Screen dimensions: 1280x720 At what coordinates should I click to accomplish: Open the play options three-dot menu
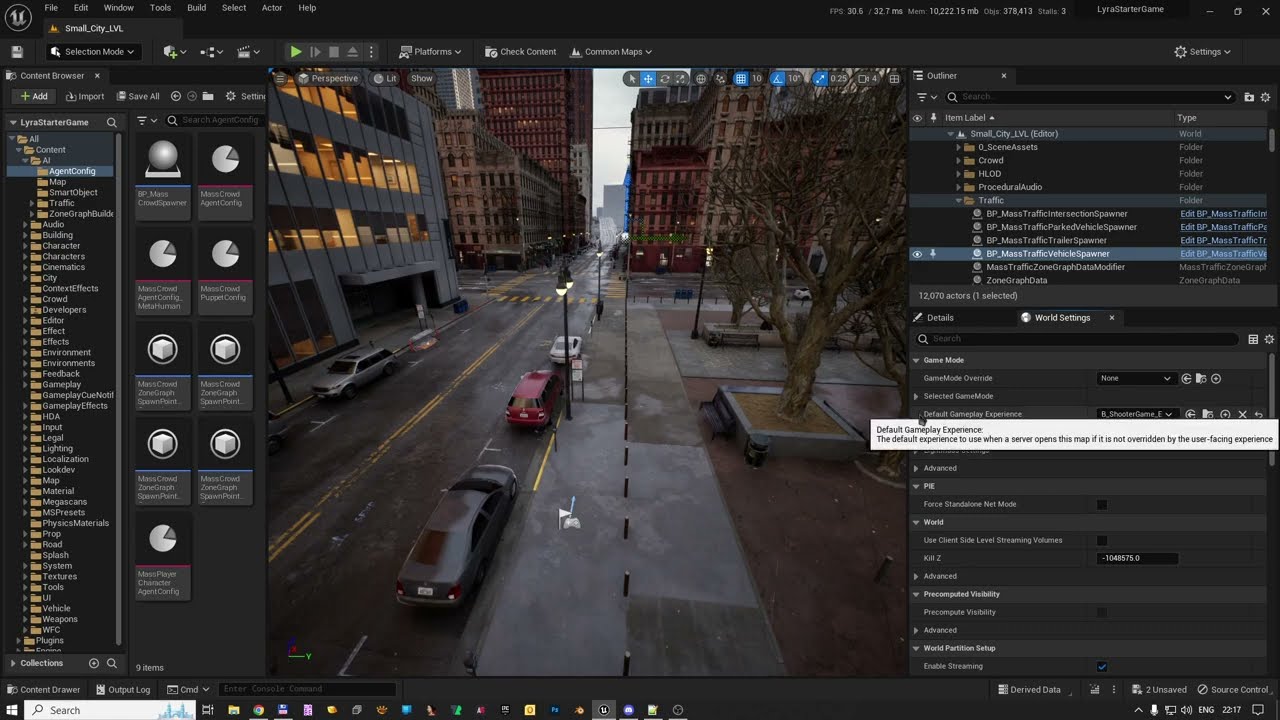tap(371, 51)
